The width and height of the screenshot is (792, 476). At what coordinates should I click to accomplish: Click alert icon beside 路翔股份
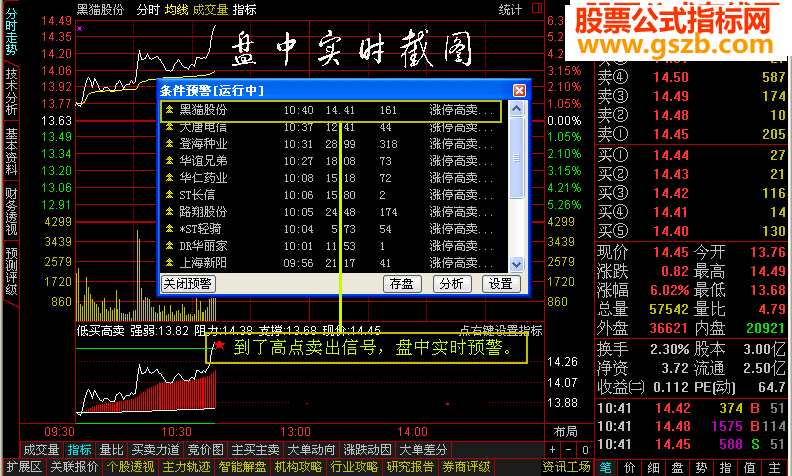169,211
